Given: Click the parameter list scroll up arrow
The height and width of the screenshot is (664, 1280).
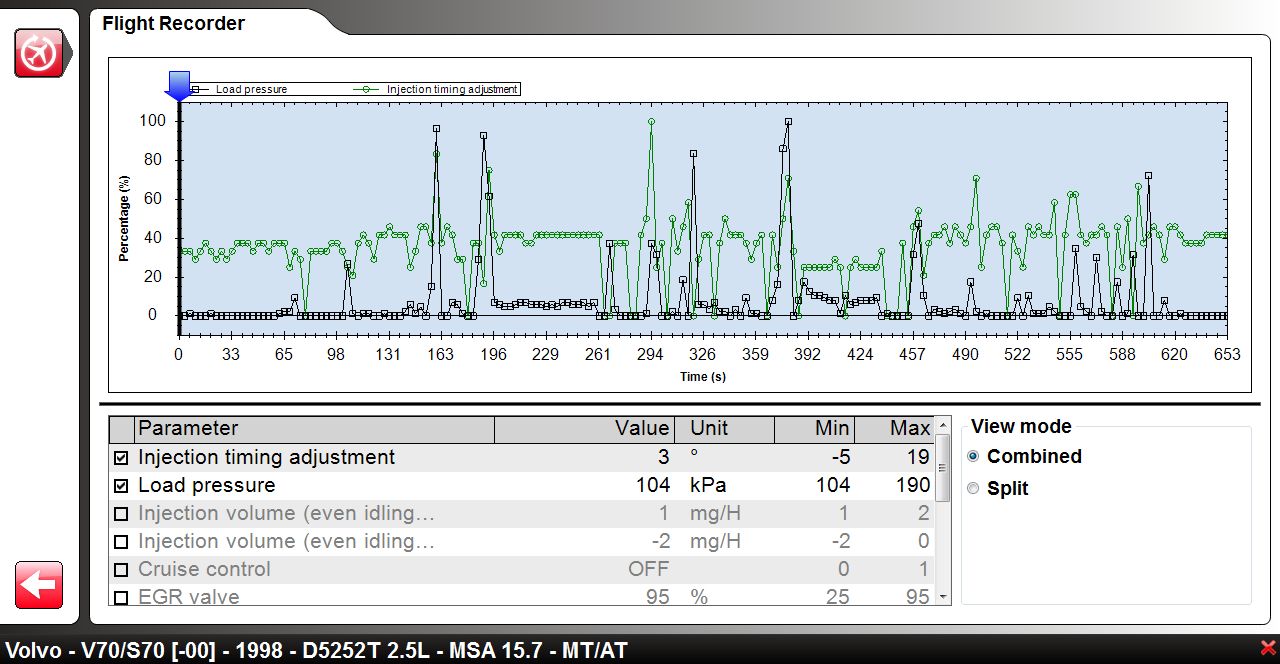Looking at the screenshot, I should pos(942,424).
